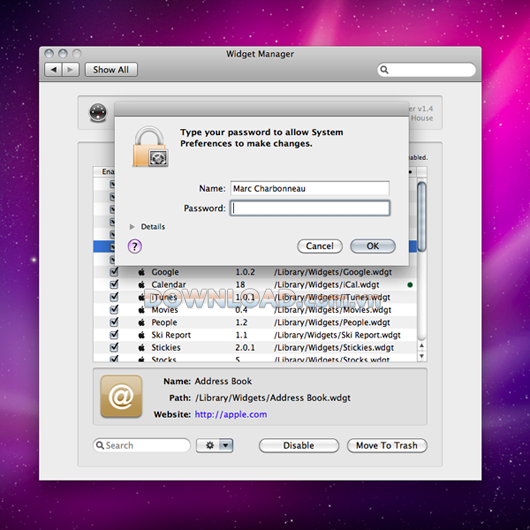
Task: Click the Apple icon beside the Calendar widget
Action: pos(142,285)
